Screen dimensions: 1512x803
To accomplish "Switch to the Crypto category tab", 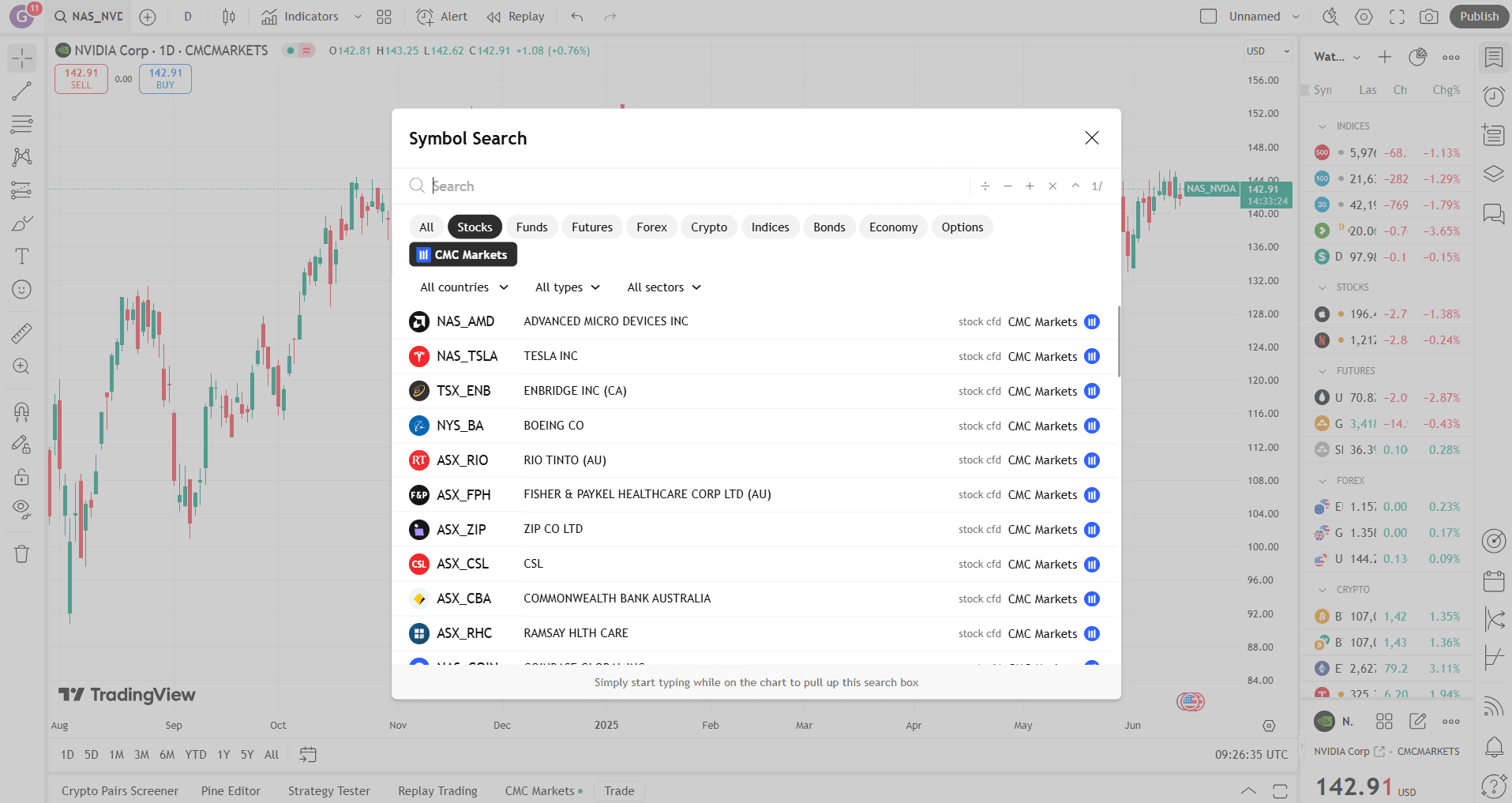I will click(x=708, y=227).
